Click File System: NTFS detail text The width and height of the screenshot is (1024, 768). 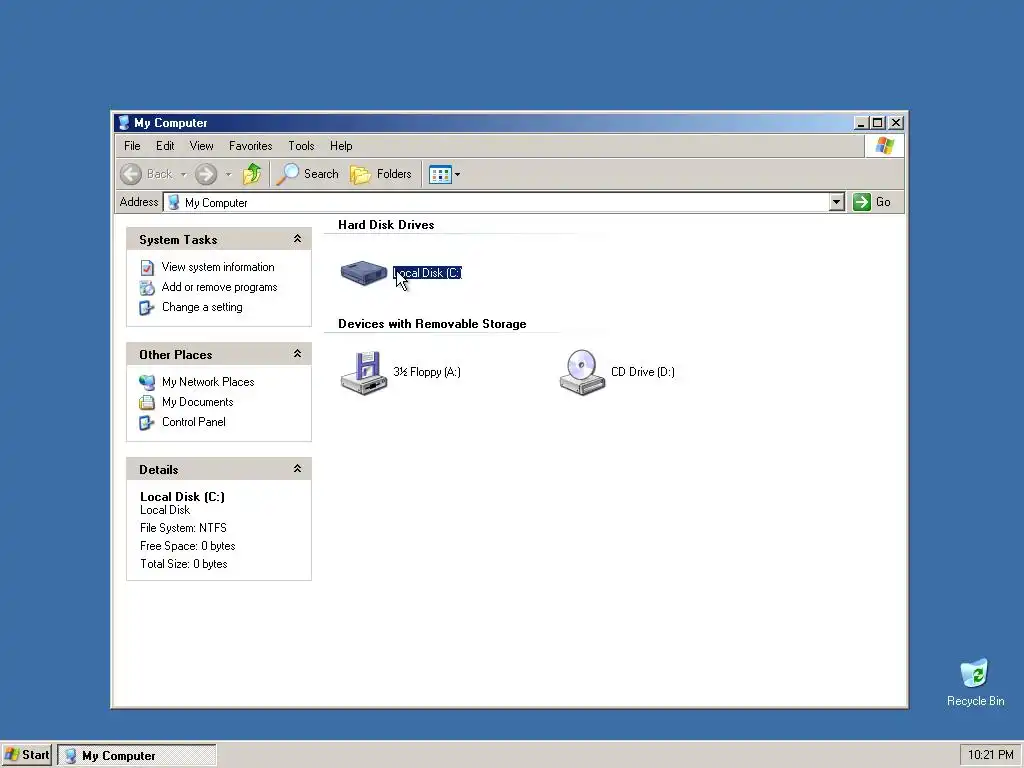coord(183,528)
